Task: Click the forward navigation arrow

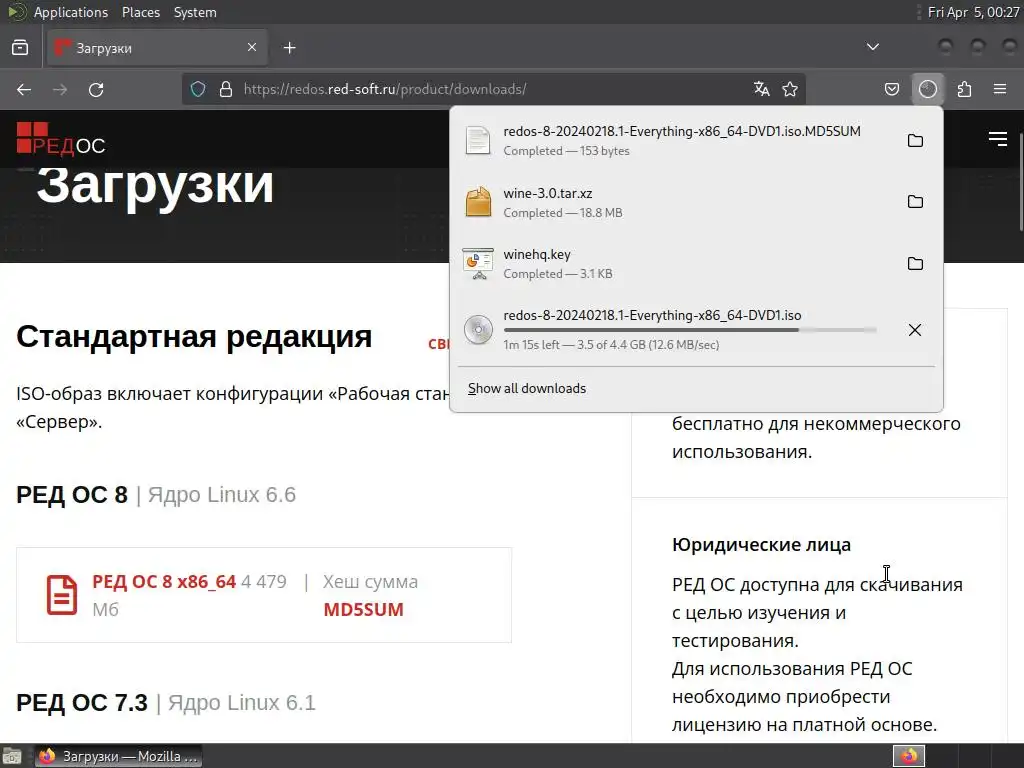Action: (60, 89)
